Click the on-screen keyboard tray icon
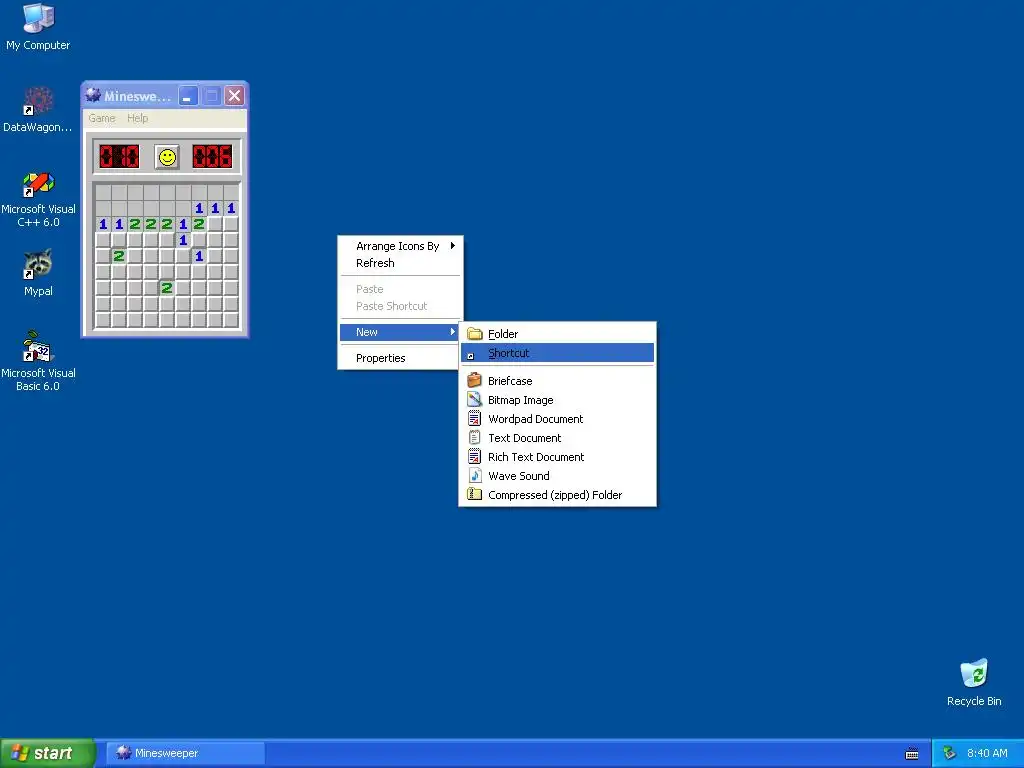Image resolution: width=1024 pixels, height=768 pixels. pos(912,754)
